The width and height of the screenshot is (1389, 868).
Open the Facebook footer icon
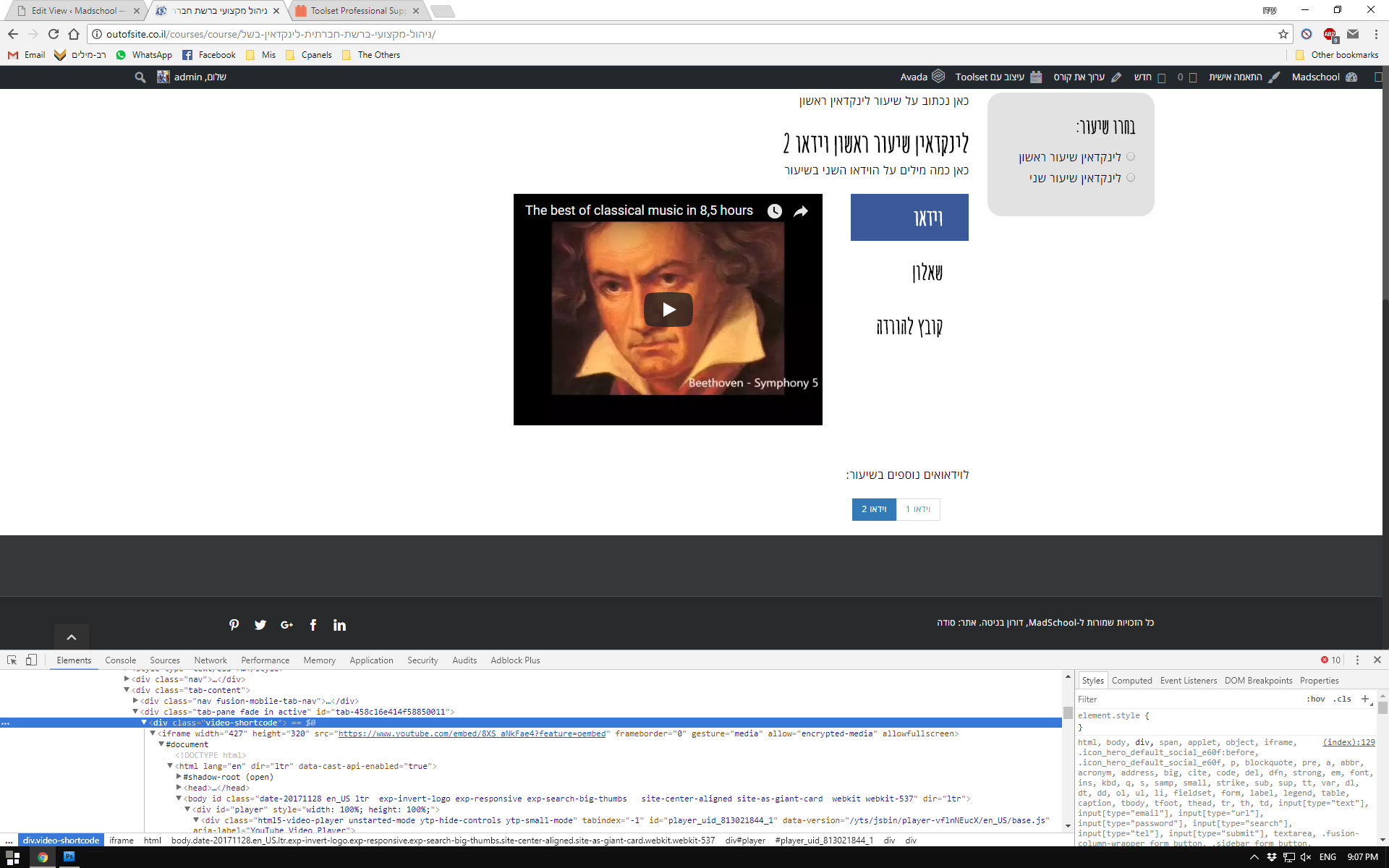click(x=313, y=625)
